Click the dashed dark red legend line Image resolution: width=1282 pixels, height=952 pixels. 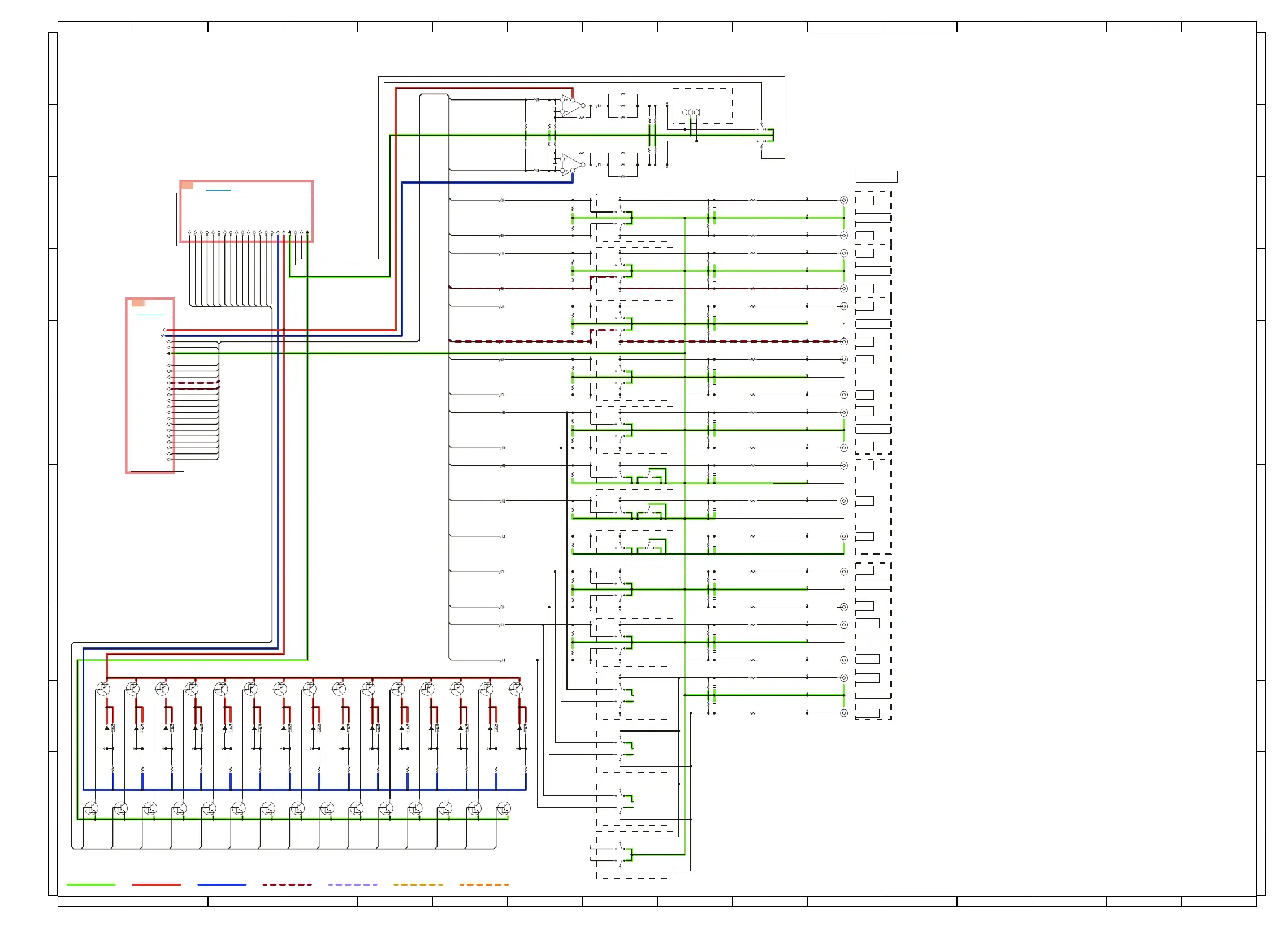pyautogui.click(x=287, y=884)
